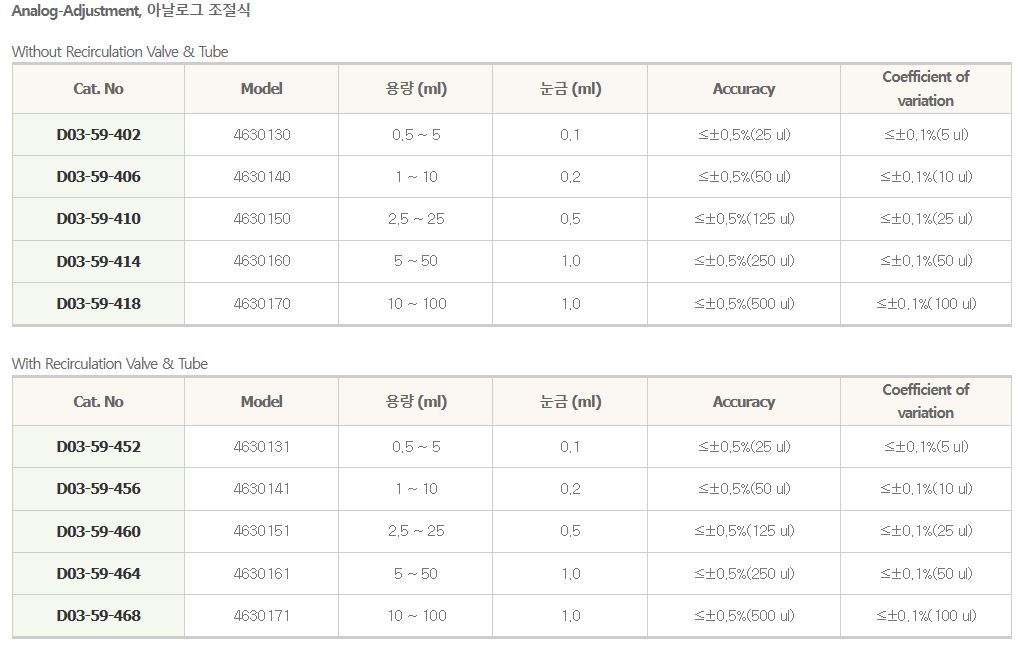1021x651 pixels.
Task: Click catalog number D03-59-456
Action: pos(98,489)
